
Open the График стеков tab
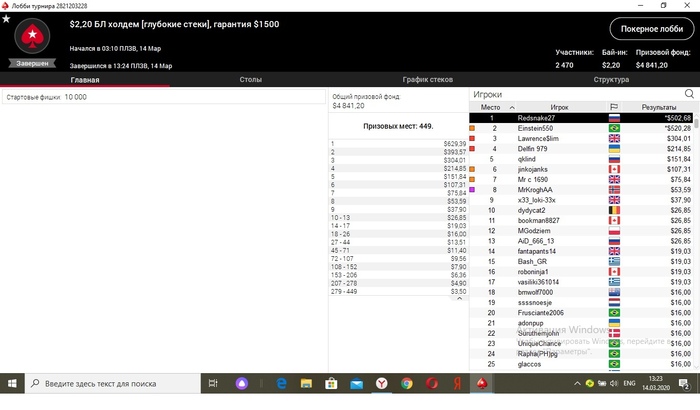[428, 79]
